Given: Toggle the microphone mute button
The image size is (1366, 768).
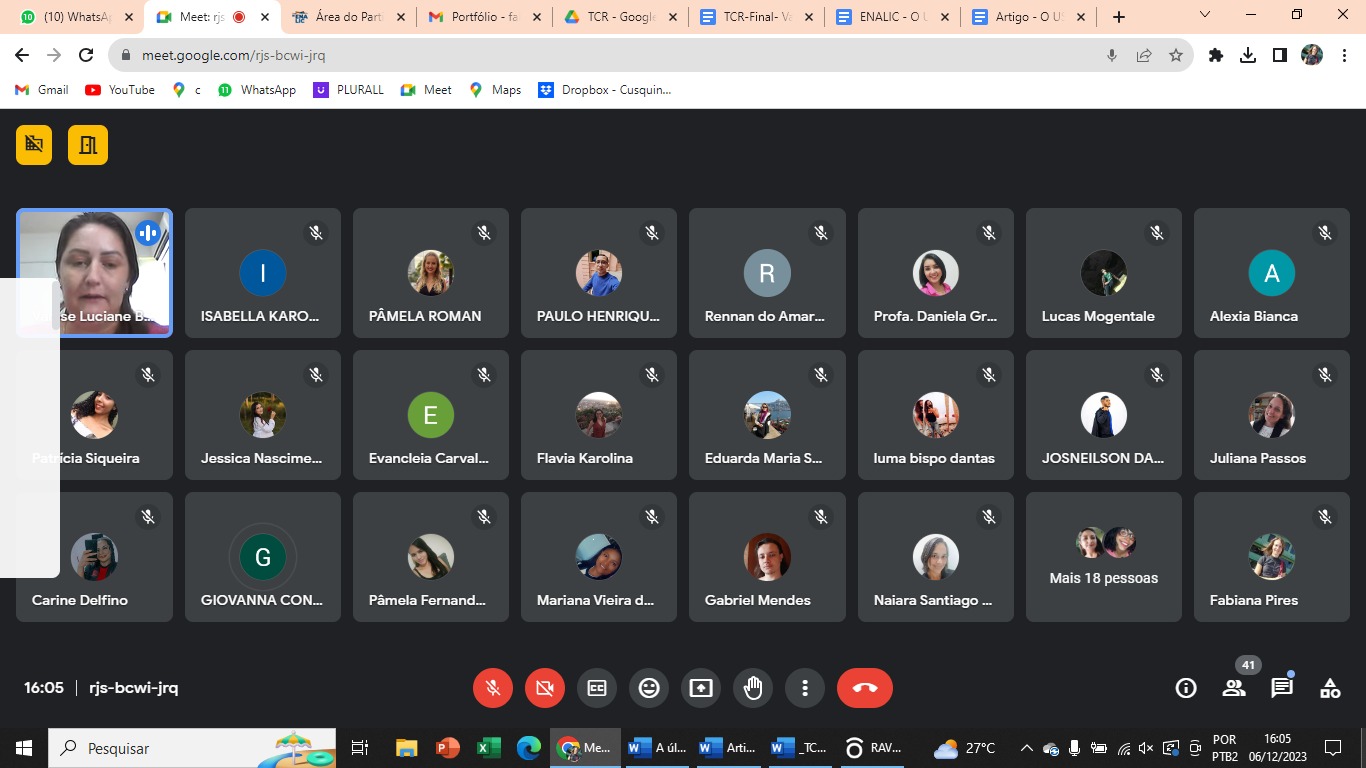Looking at the screenshot, I should point(493,688).
